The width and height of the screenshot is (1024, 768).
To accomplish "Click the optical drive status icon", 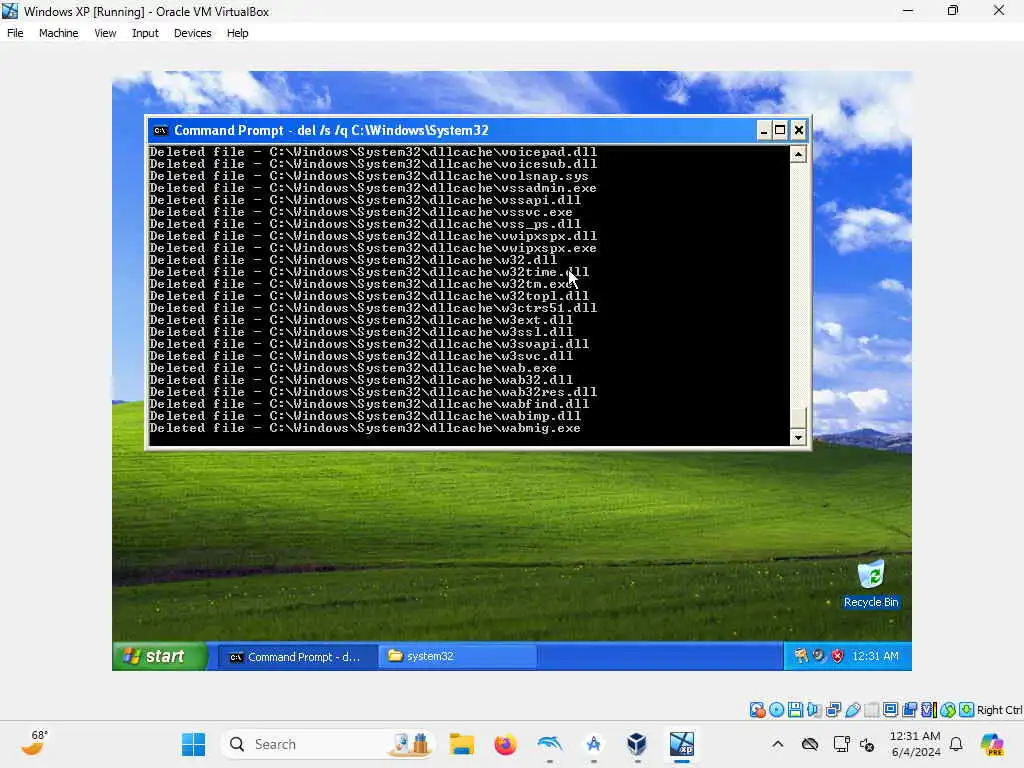I will [776, 710].
